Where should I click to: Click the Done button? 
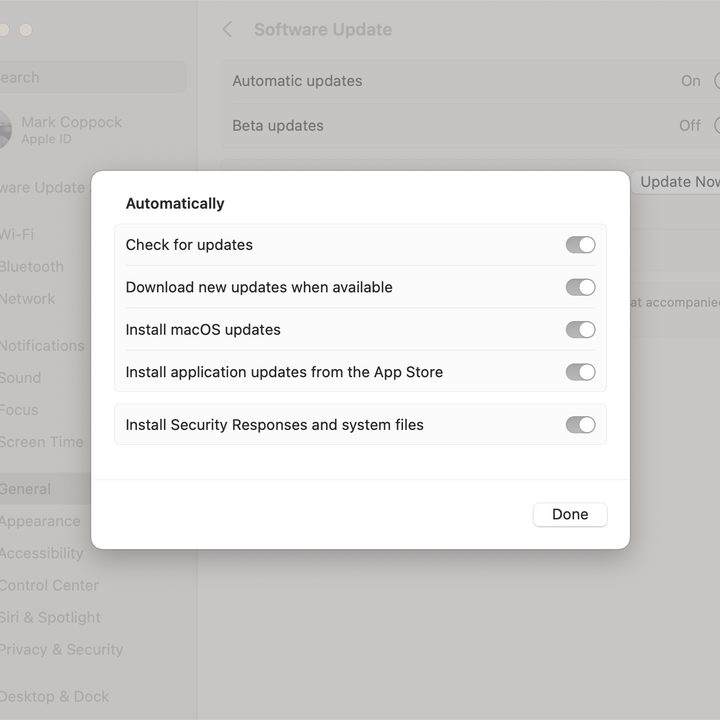(570, 514)
